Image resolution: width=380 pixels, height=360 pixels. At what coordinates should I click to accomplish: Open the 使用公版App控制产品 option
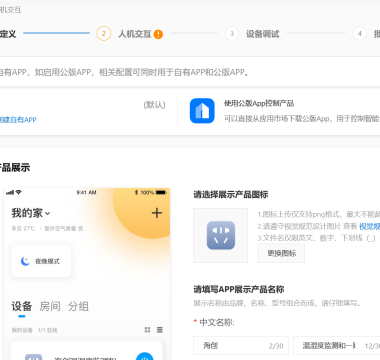click(x=259, y=103)
